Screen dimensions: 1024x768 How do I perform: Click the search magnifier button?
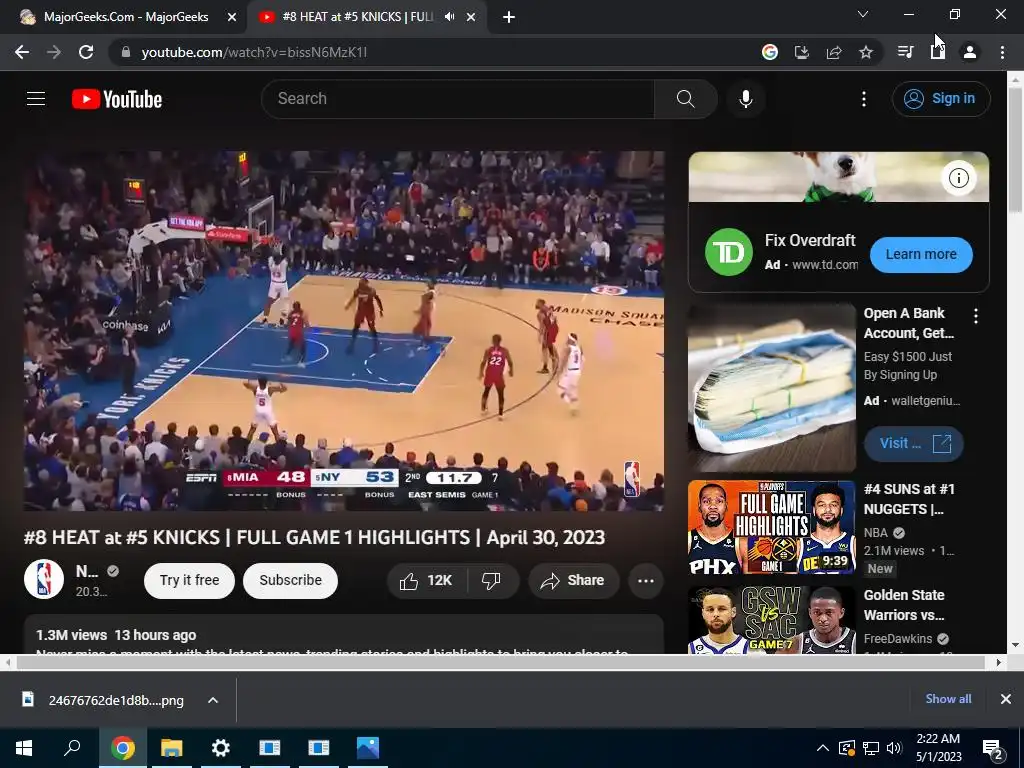coord(685,99)
